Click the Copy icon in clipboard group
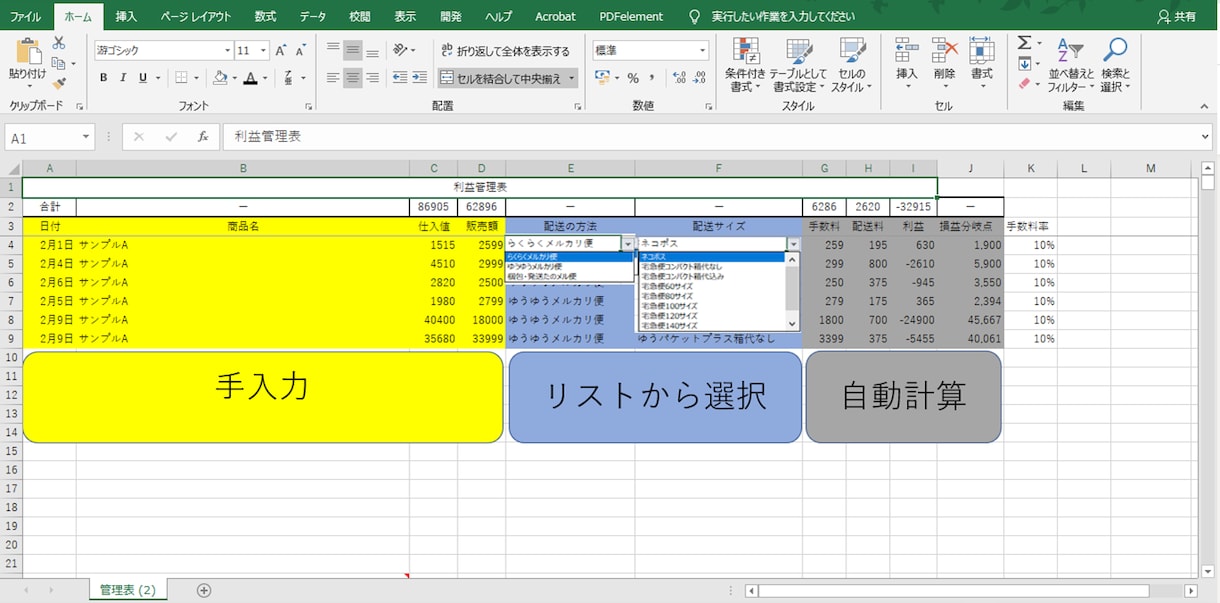Screen dimensions: 1220x603 (57, 64)
